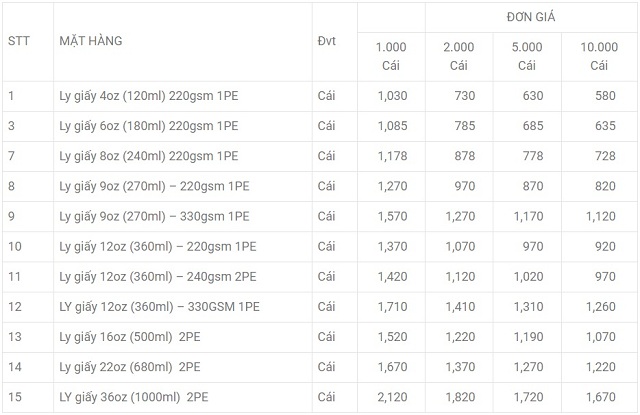The image size is (640, 415).
Task: Click the 1,085 price value
Action: (x=395, y=126)
